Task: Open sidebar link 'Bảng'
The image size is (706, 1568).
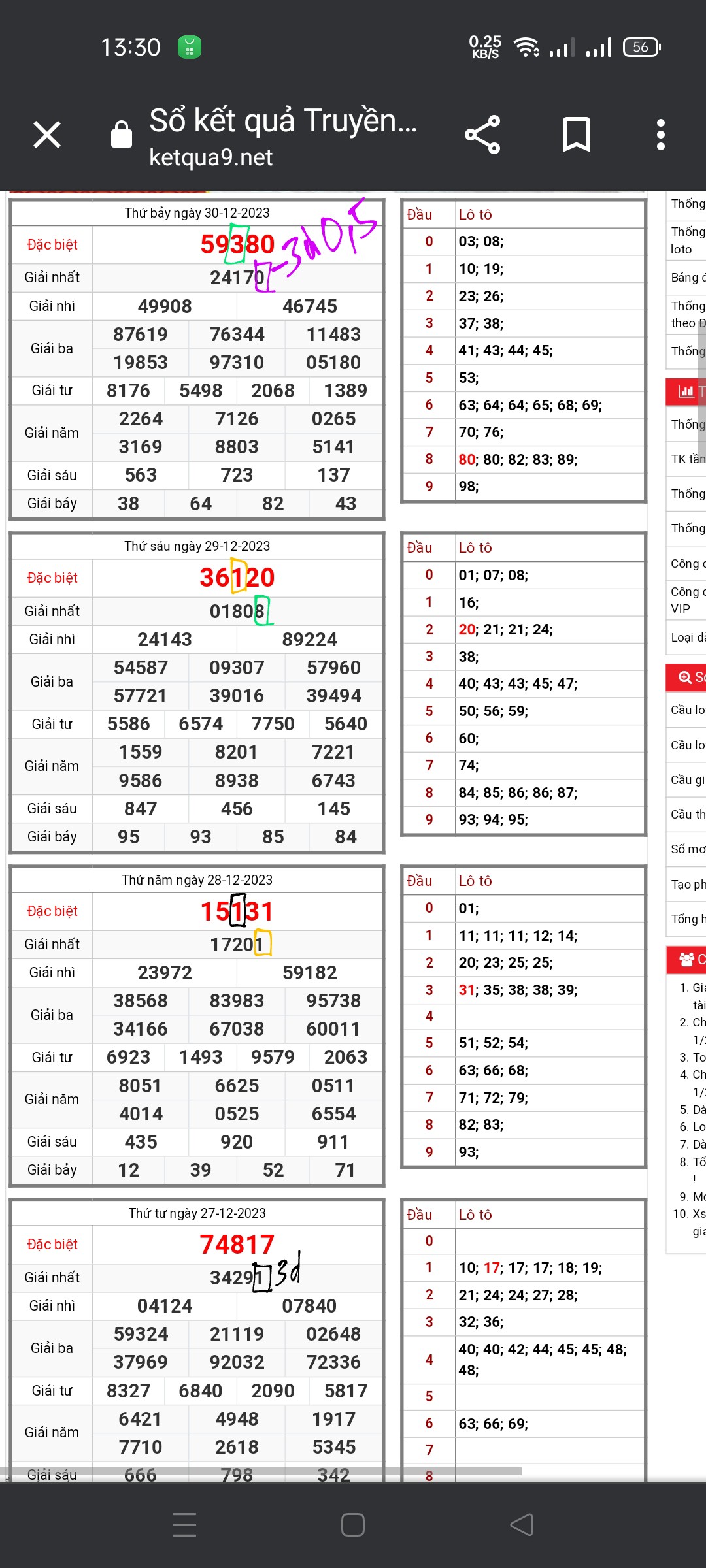Action: tap(688, 278)
